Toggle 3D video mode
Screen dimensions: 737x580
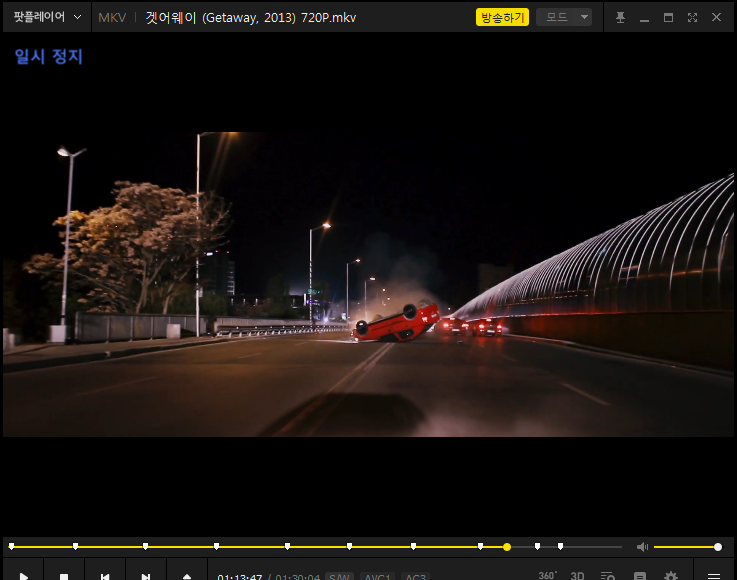pos(577,575)
